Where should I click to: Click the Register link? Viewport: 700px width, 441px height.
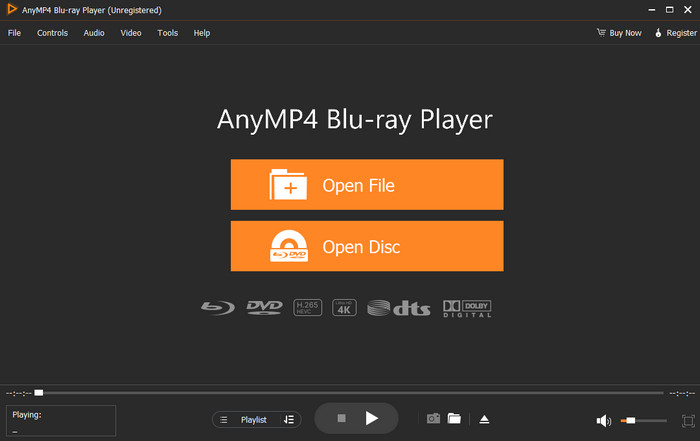coord(676,33)
